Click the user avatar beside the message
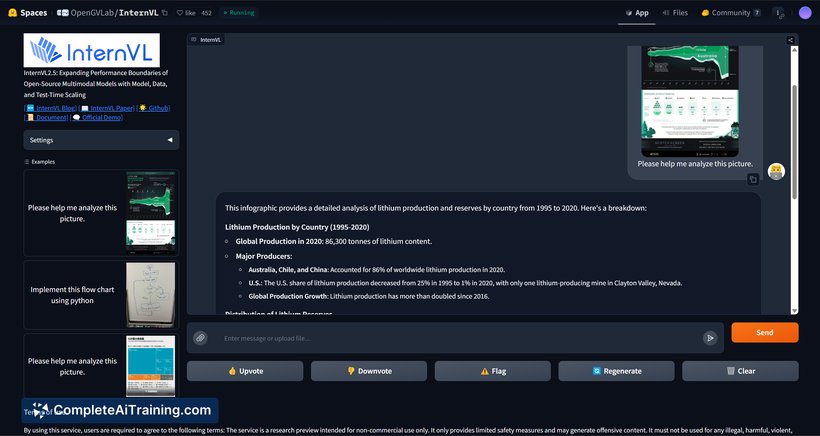The width and height of the screenshot is (820, 436). [x=776, y=171]
